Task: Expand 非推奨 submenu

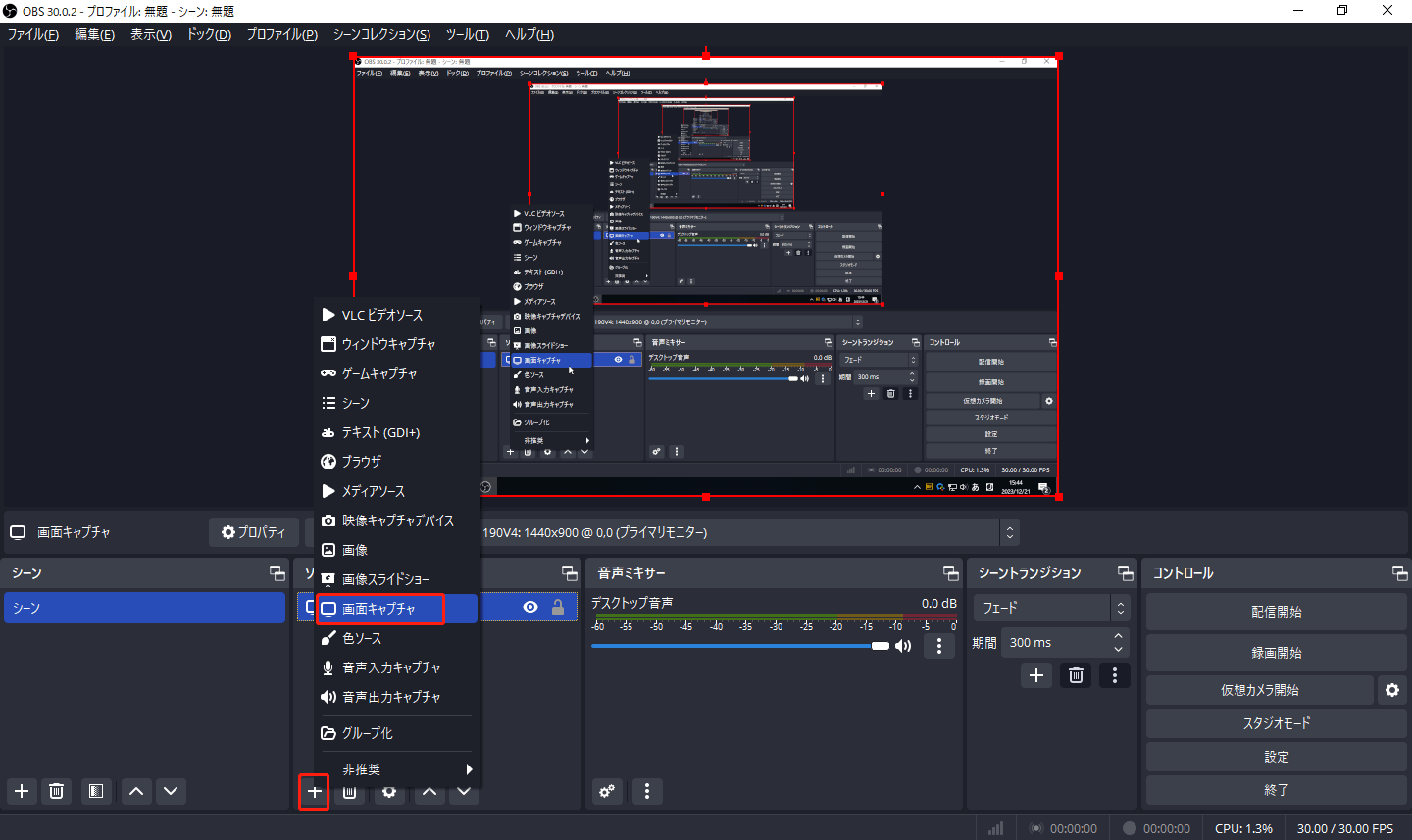Action: pyautogui.click(x=397, y=769)
